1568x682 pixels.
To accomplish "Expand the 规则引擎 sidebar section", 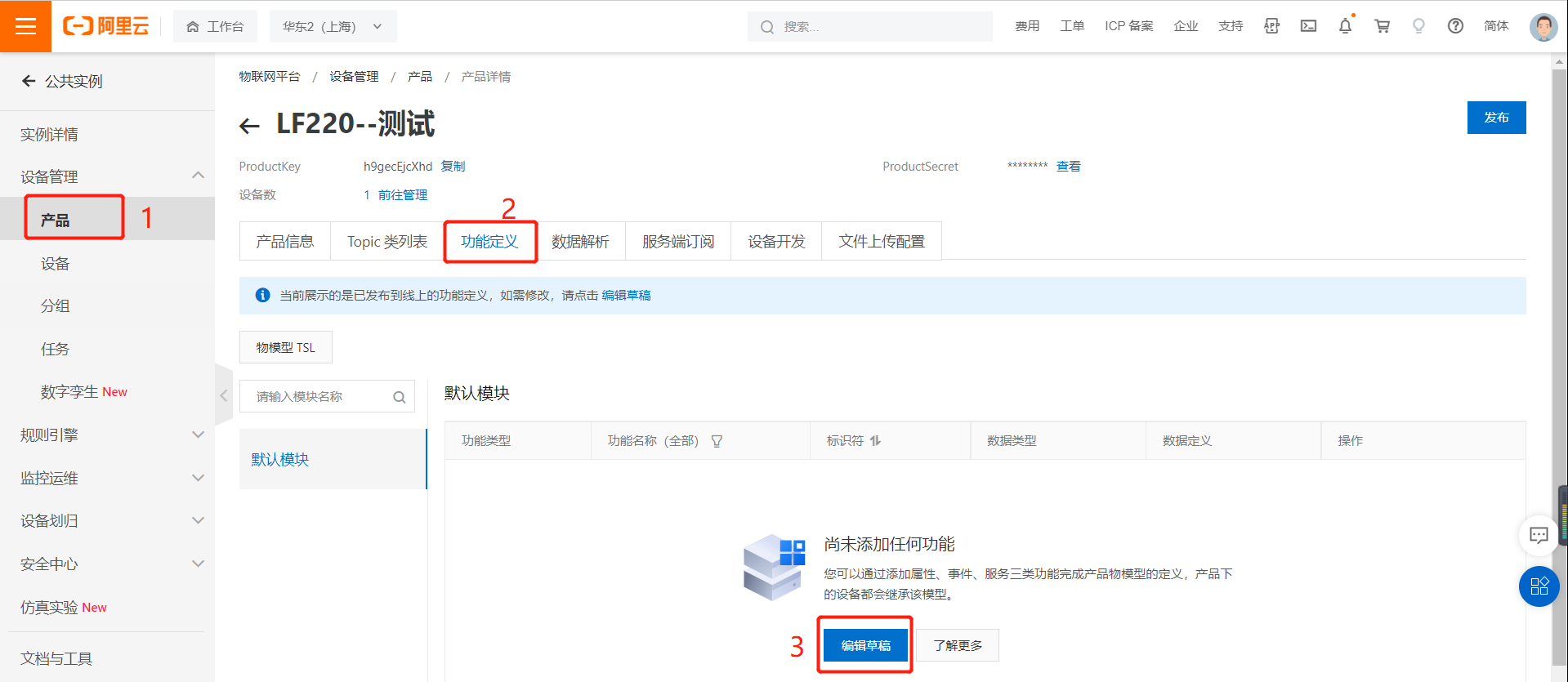I will click(x=198, y=435).
